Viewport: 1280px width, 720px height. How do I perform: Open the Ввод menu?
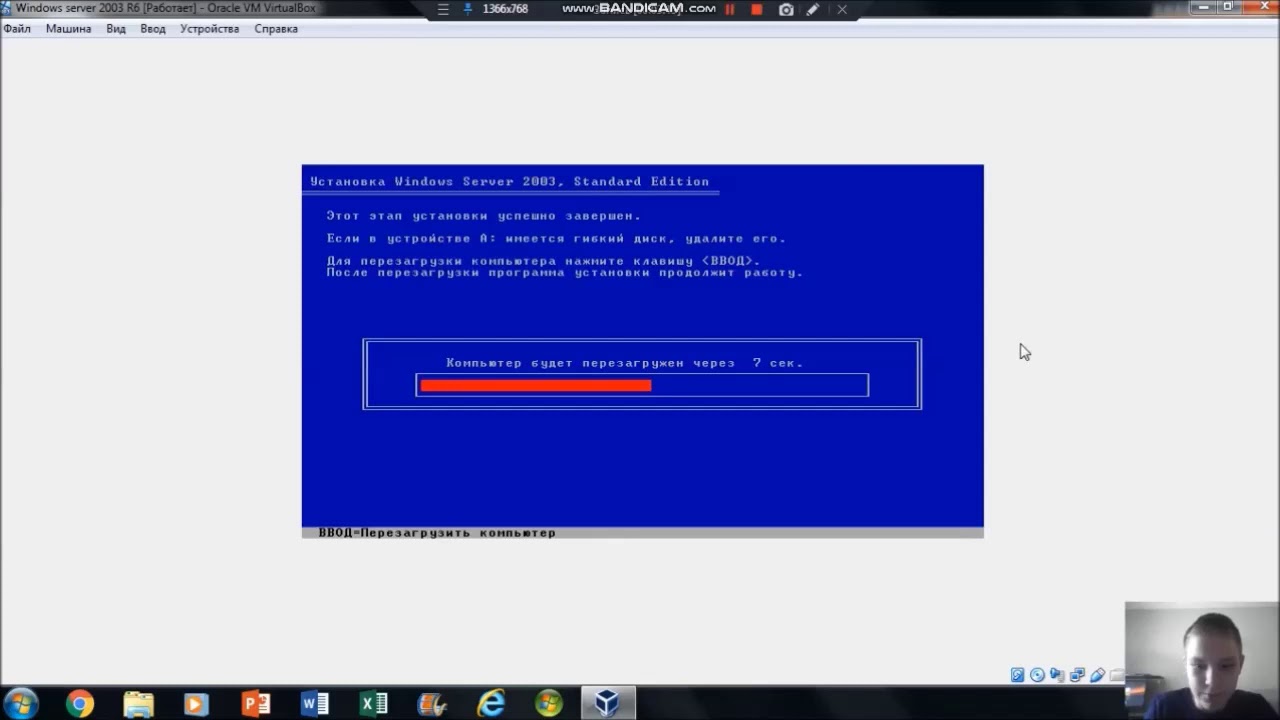pos(153,29)
